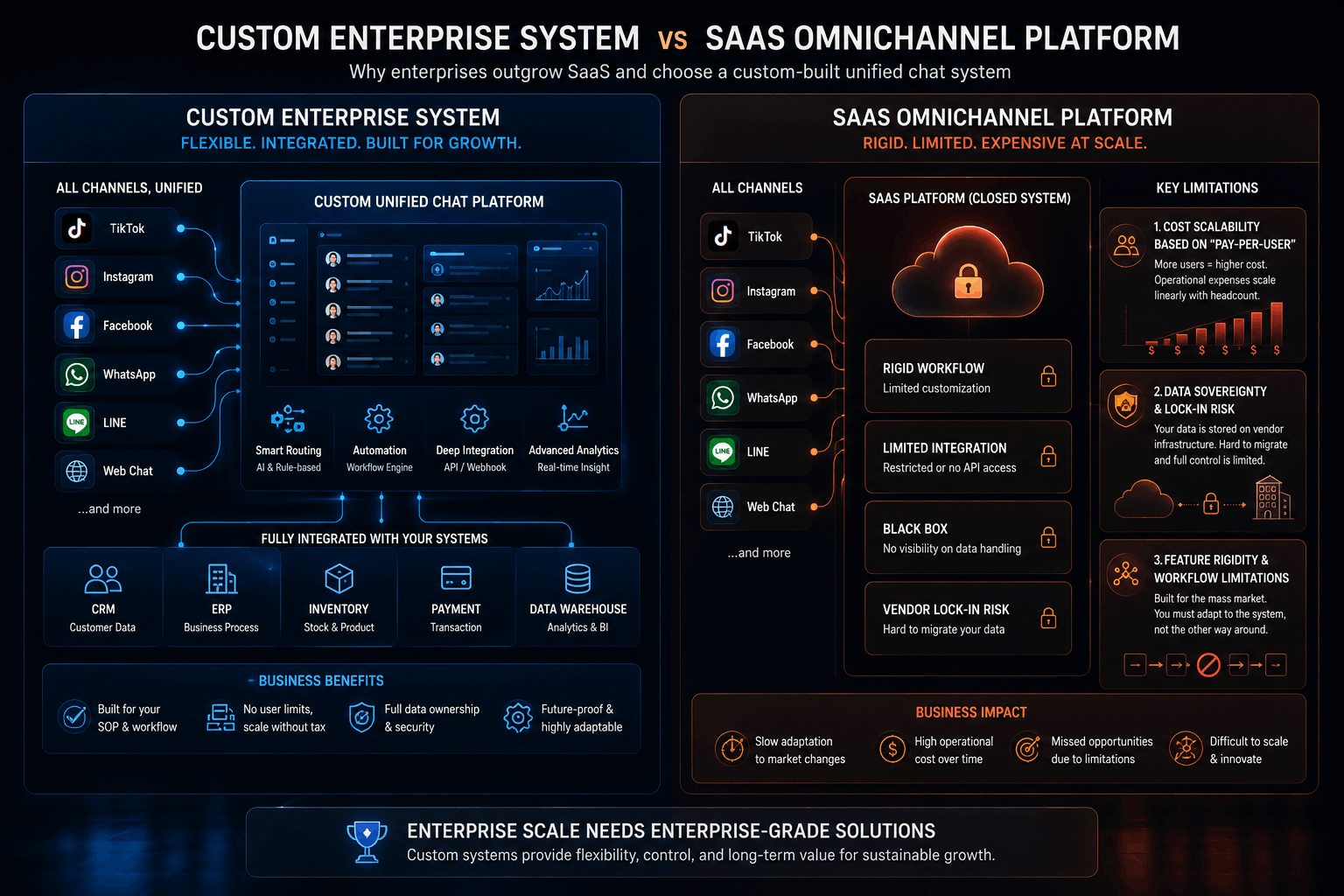
Task: Click the shield icon beside Full data ownership
Action: 361,717
